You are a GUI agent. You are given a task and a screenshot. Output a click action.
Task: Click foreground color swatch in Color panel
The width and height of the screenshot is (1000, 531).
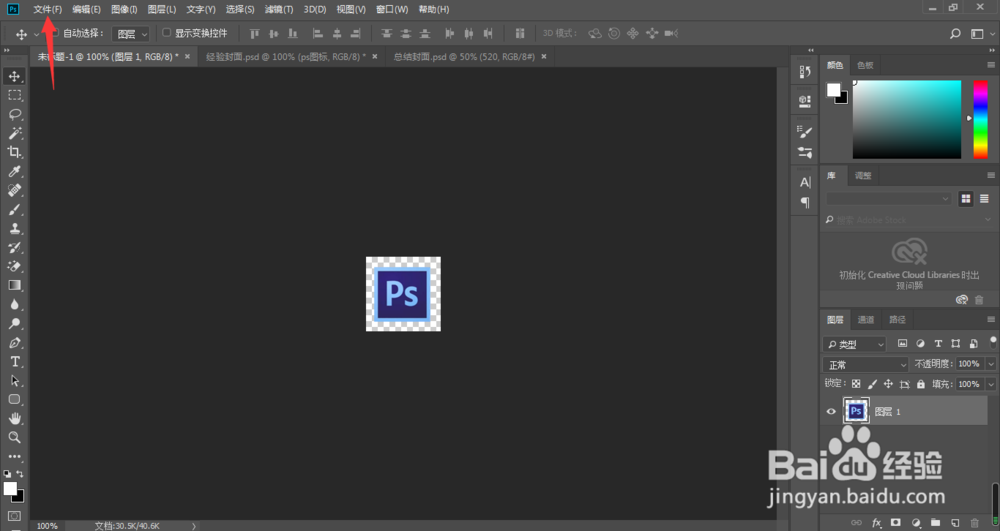point(834,90)
